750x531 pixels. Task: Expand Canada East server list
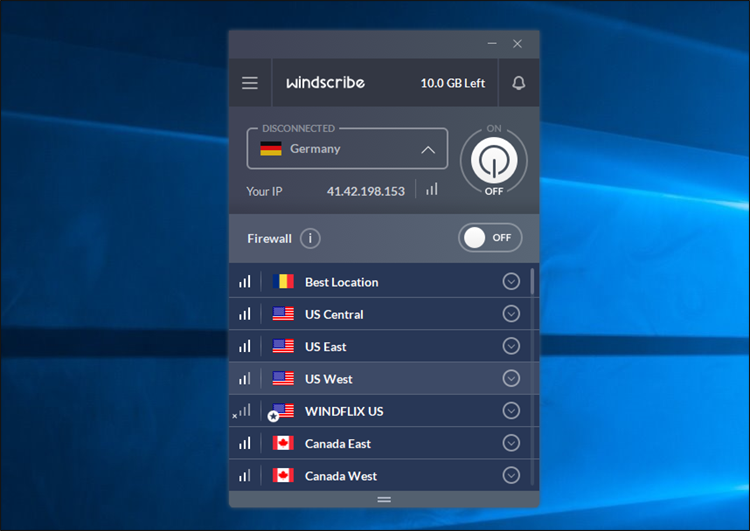click(x=511, y=443)
